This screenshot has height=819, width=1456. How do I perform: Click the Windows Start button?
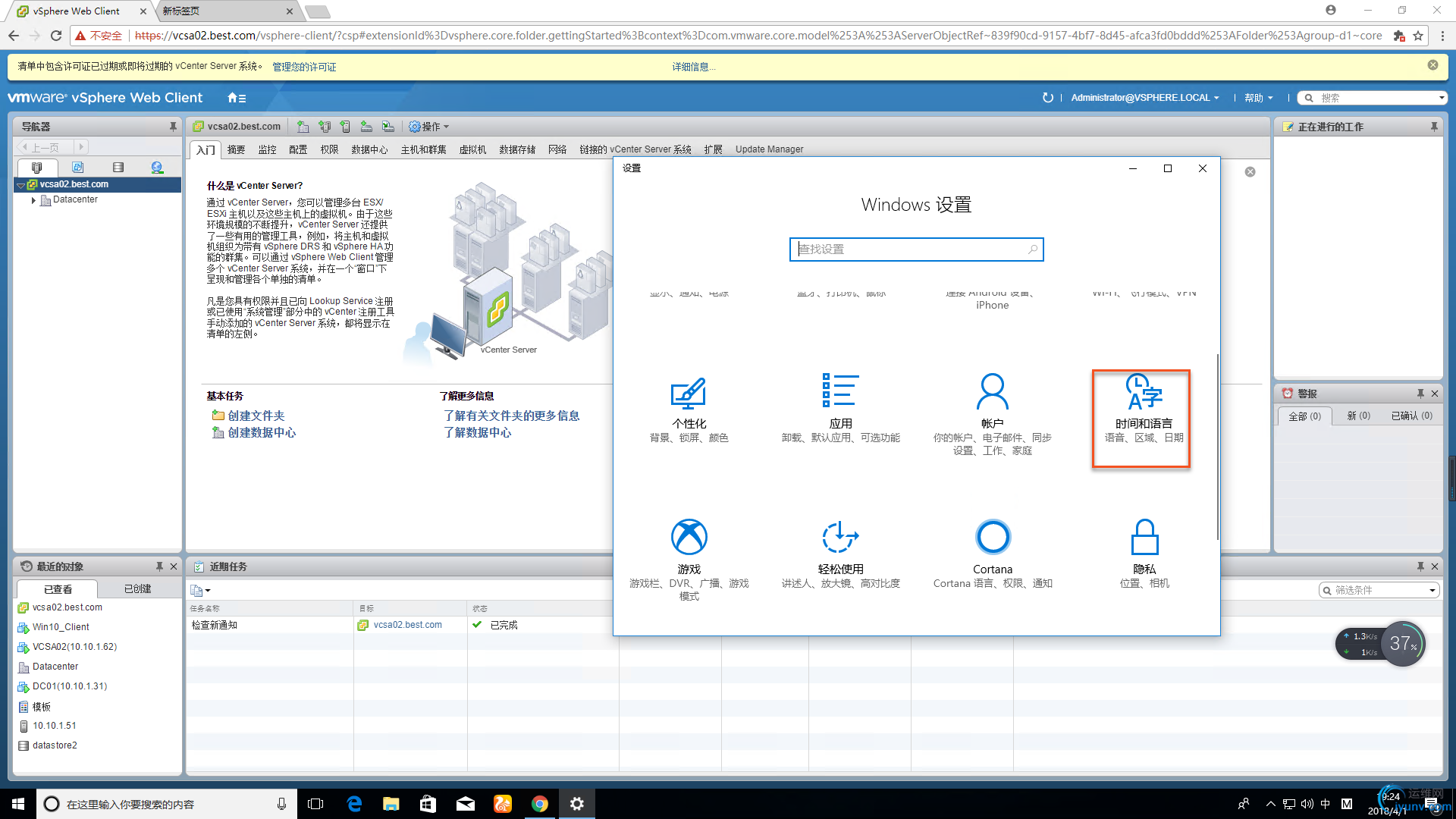coord(17,804)
